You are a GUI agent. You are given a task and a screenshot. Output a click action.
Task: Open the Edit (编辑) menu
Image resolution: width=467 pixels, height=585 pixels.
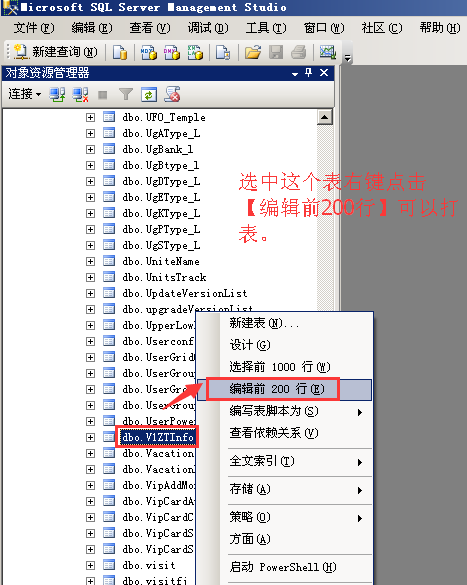click(x=92, y=28)
